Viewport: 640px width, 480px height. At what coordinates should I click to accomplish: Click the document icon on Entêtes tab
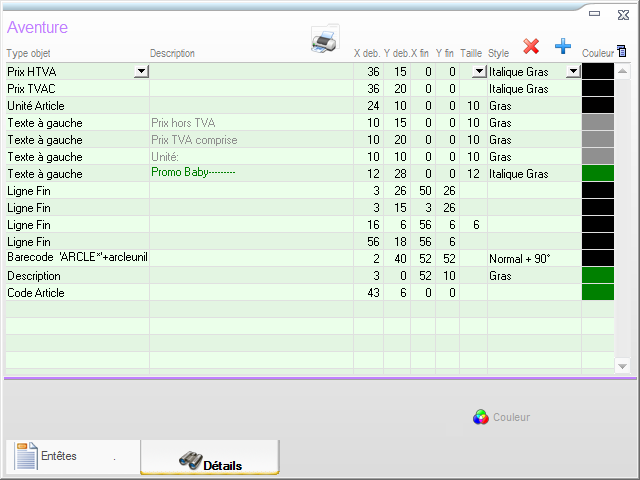pos(26,456)
